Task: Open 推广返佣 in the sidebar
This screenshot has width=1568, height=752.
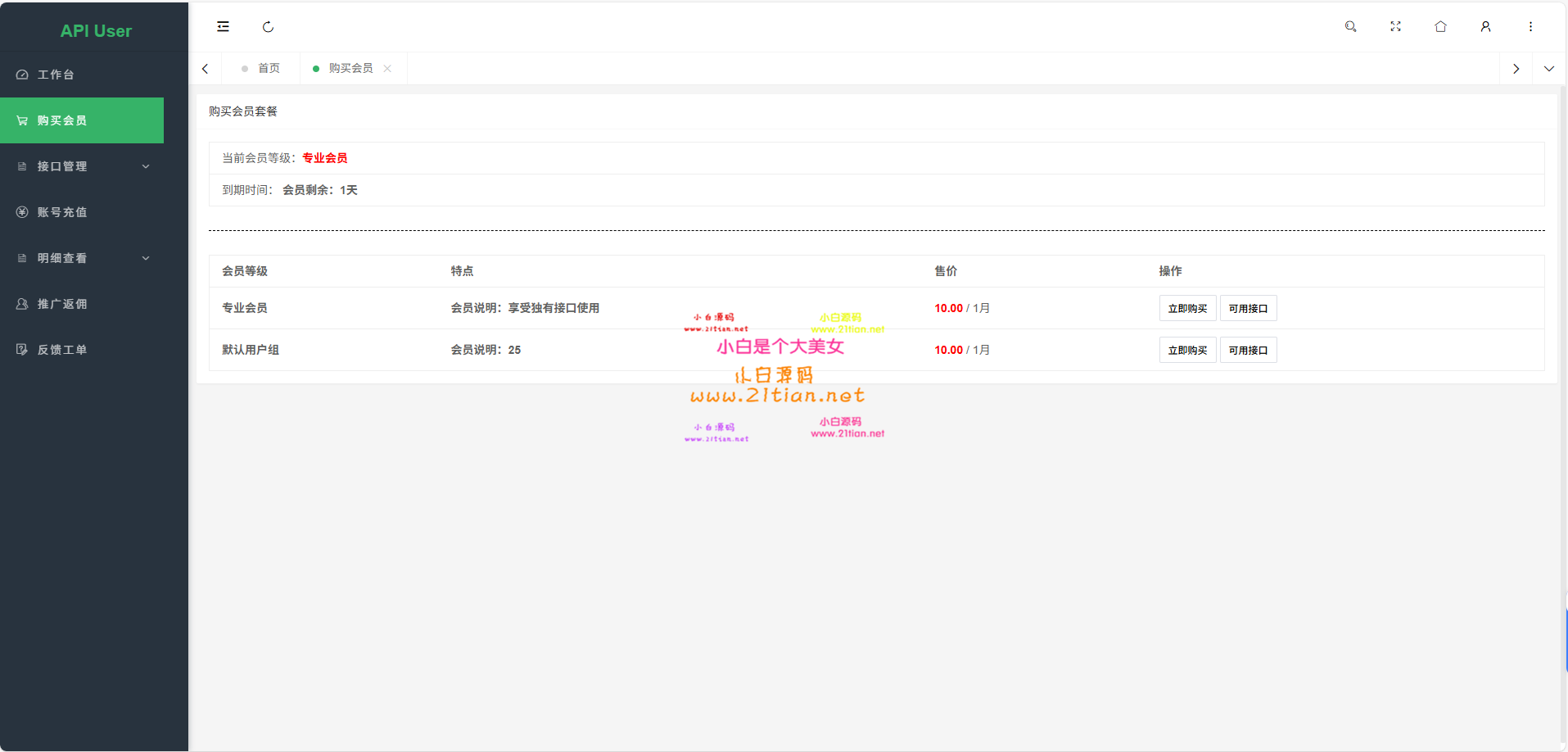Action: [x=62, y=304]
